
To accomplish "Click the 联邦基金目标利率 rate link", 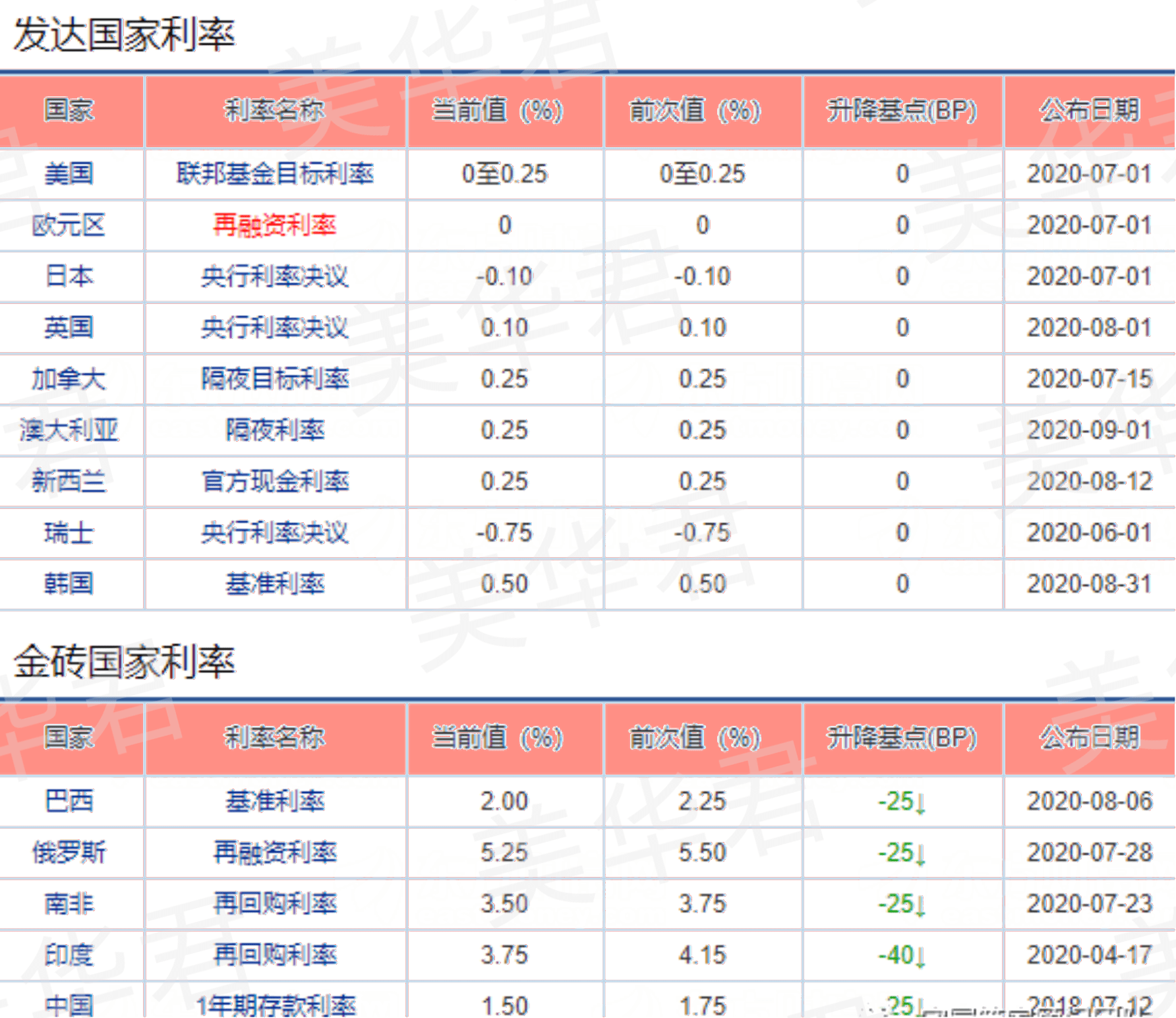I will tap(275, 174).
